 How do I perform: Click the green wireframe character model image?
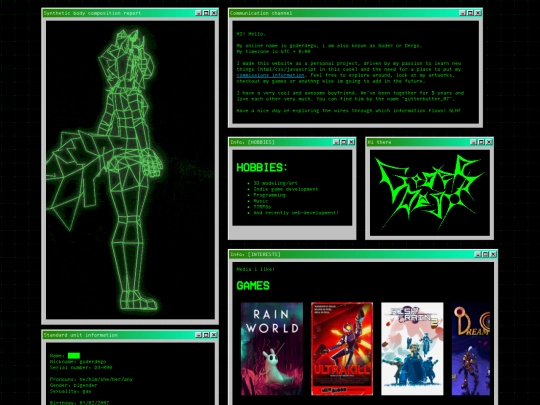click(130, 170)
